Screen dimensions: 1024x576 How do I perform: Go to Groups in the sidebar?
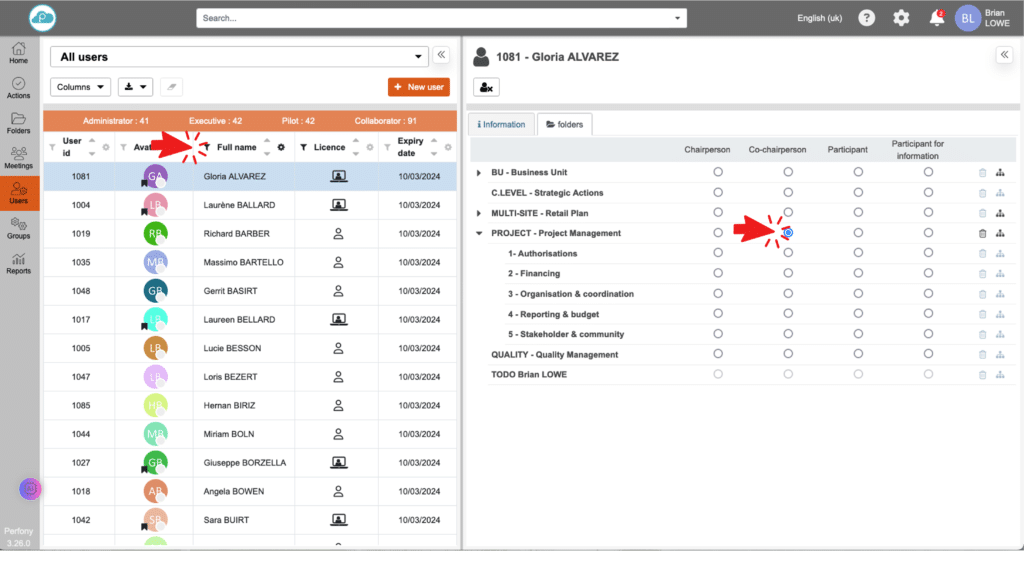18,227
